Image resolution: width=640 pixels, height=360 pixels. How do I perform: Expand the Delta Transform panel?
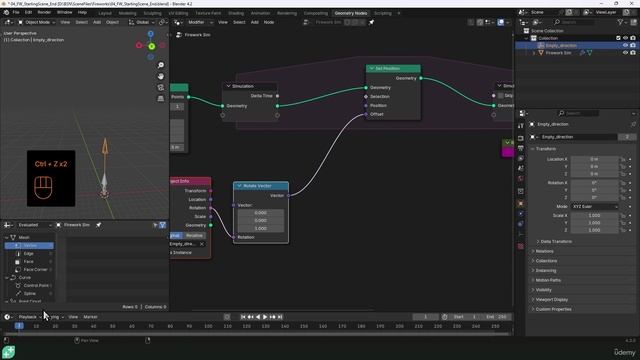(556, 242)
